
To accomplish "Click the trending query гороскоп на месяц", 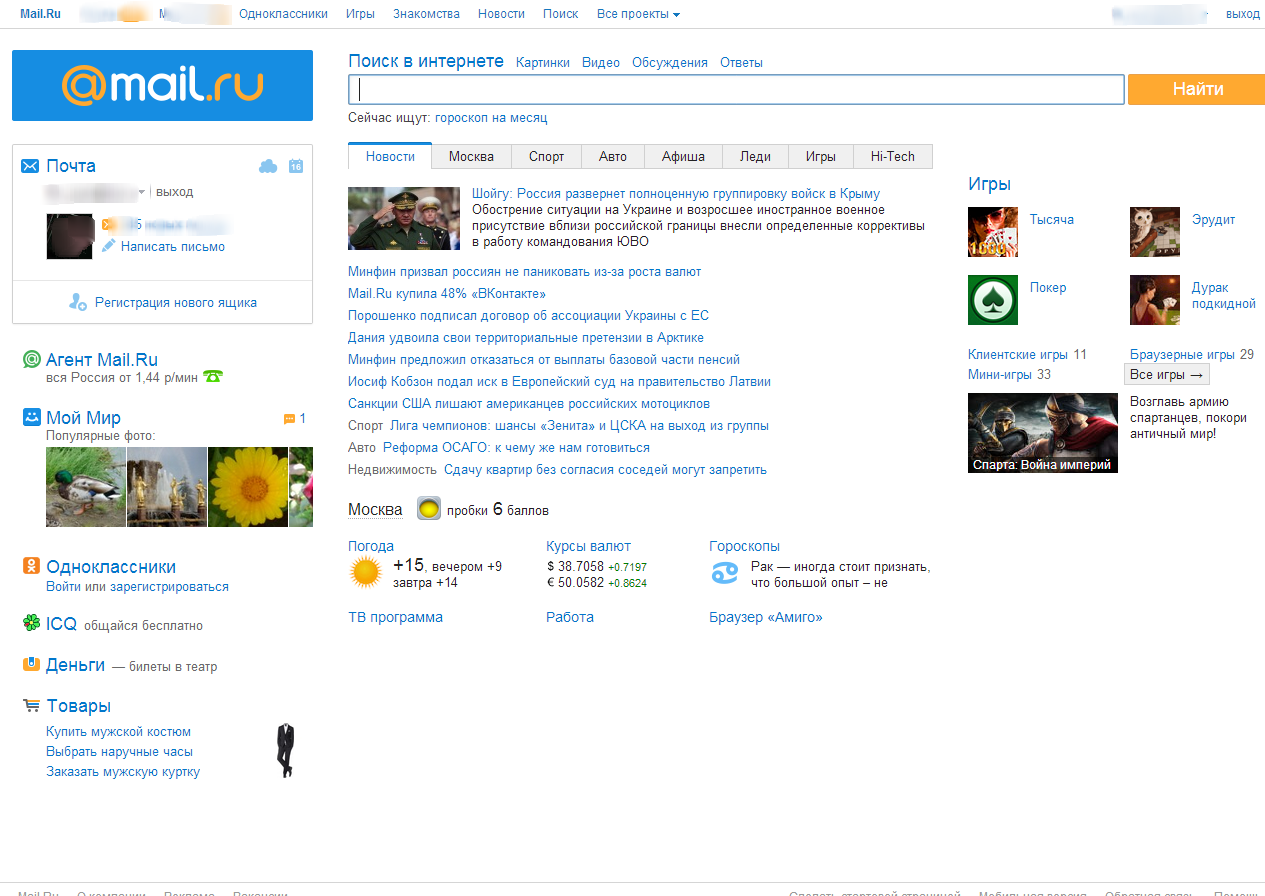I will point(491,117).
